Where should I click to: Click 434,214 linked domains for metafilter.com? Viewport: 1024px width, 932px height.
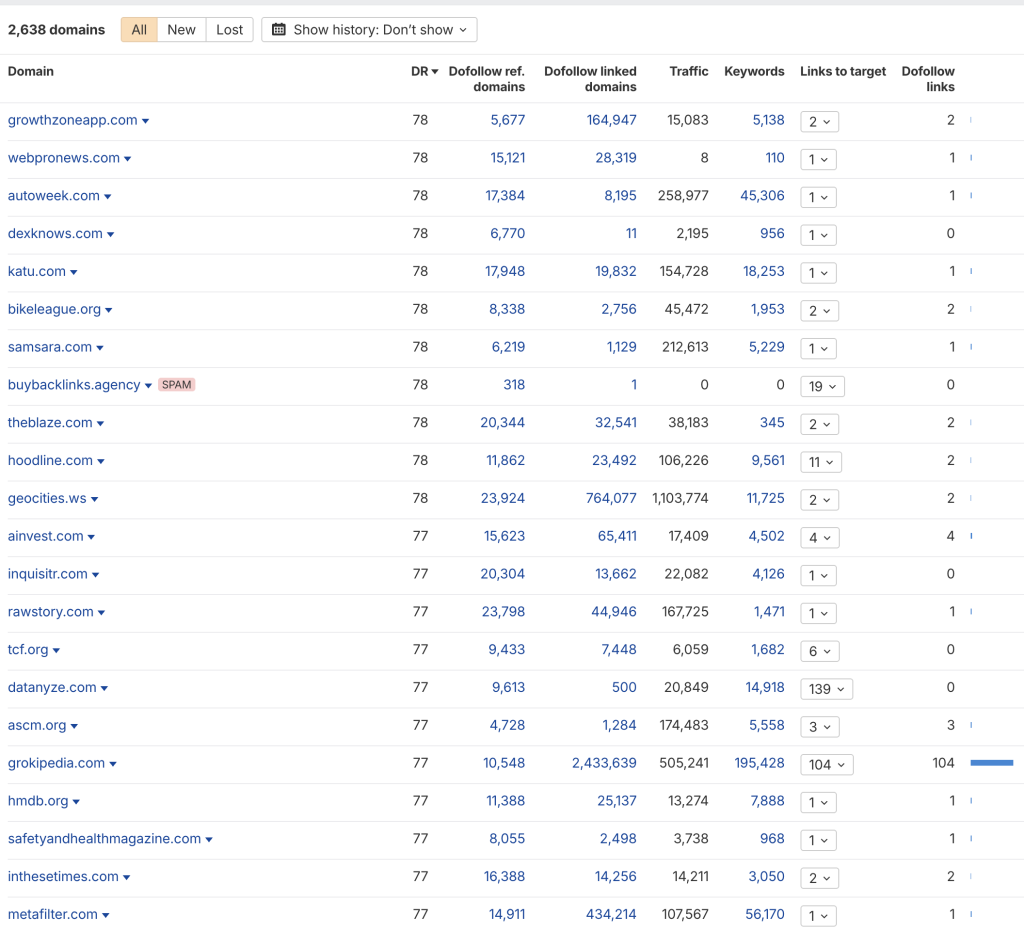pos(611,914)
